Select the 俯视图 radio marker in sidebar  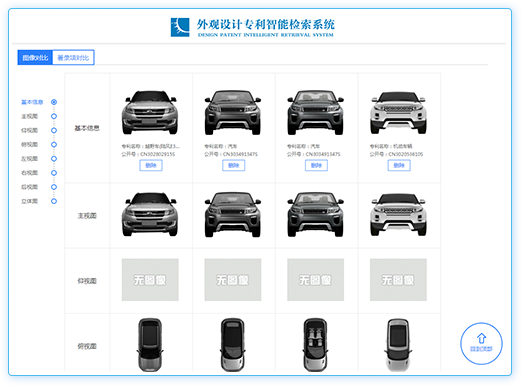[x=54, y=145]
